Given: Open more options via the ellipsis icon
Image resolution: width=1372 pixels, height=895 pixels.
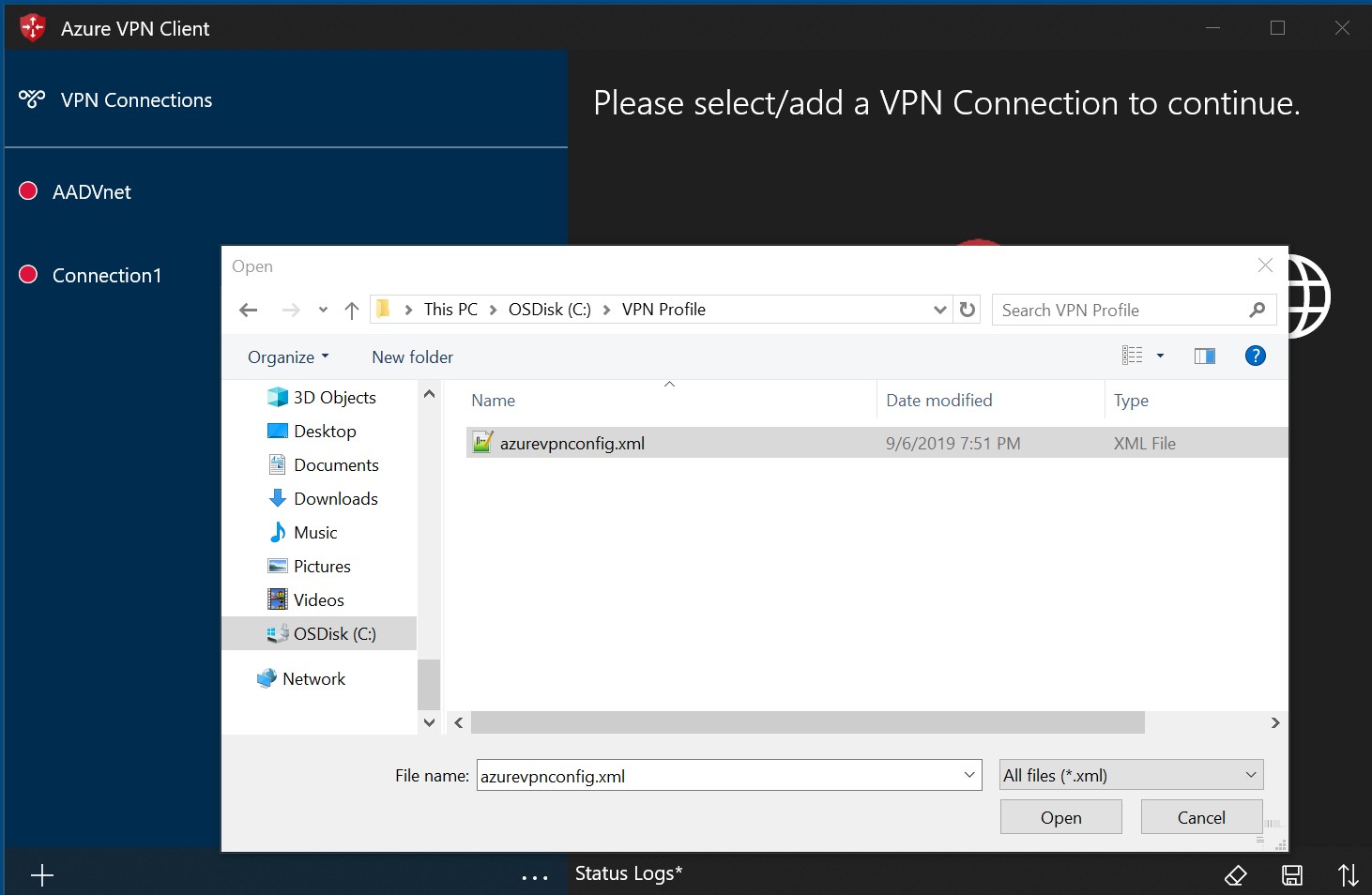Looking at the screenshot, I should [x=534, y=874].
